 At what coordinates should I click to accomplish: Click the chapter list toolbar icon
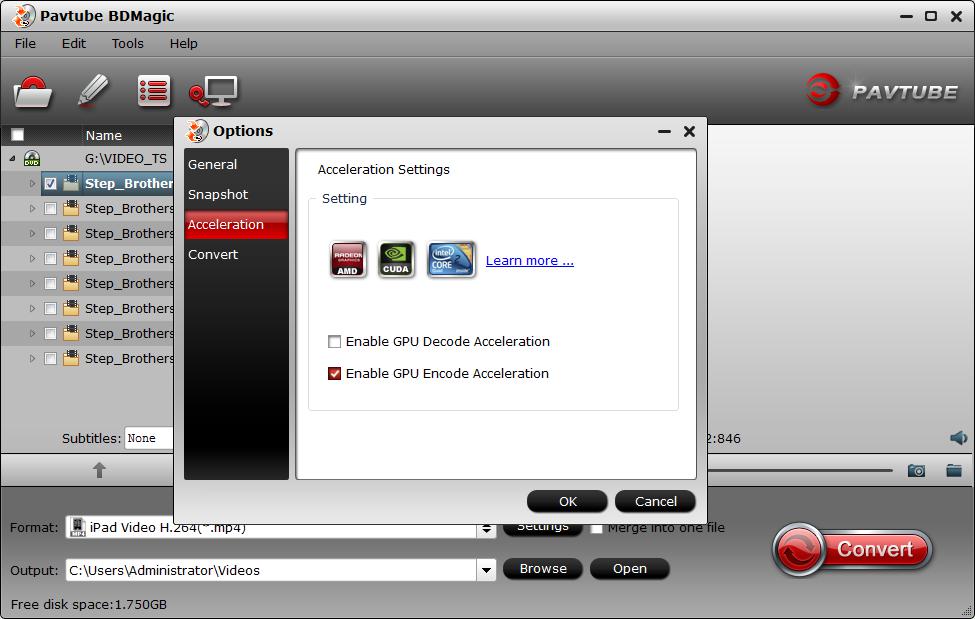pos(154,89)
